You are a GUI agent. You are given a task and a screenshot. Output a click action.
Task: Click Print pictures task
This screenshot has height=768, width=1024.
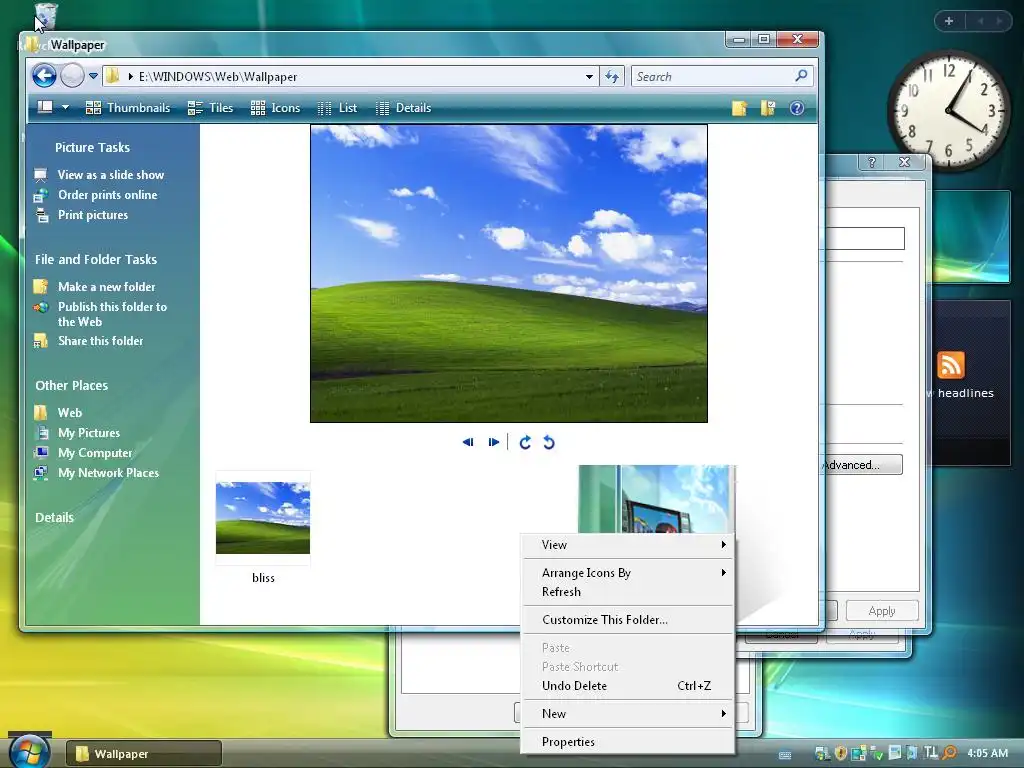click(x=93, y=215)
